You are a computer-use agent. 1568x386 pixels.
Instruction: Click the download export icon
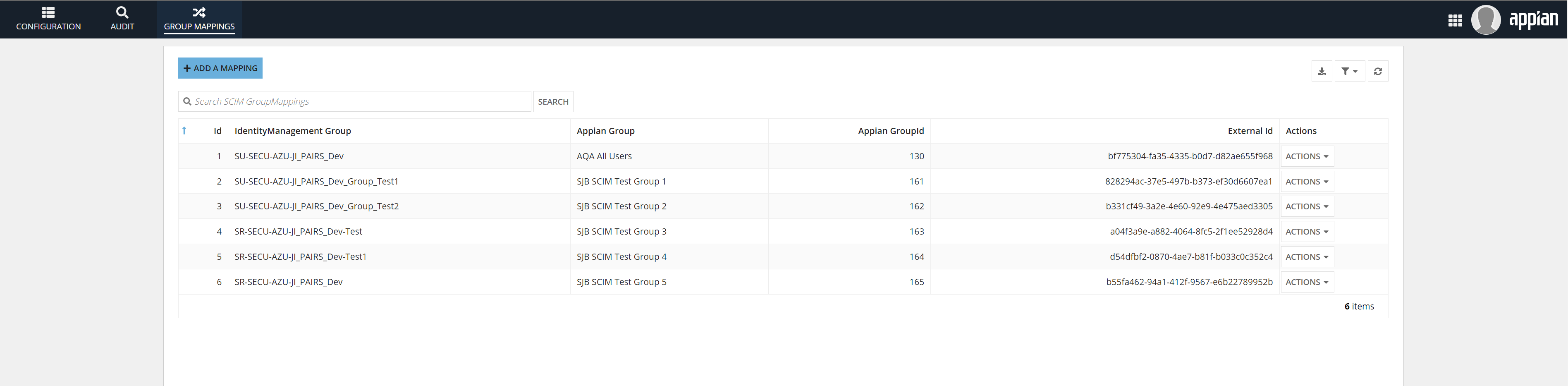[x=1322, y=71]
